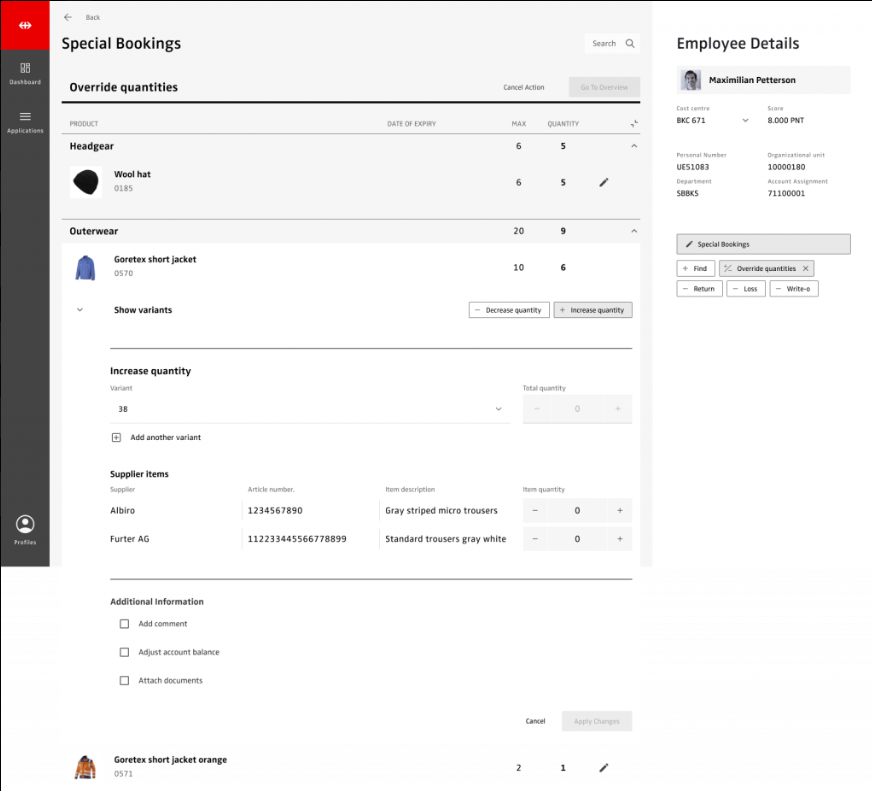
Task: Click the Furter AG article number field
Action: coord(310,539)
